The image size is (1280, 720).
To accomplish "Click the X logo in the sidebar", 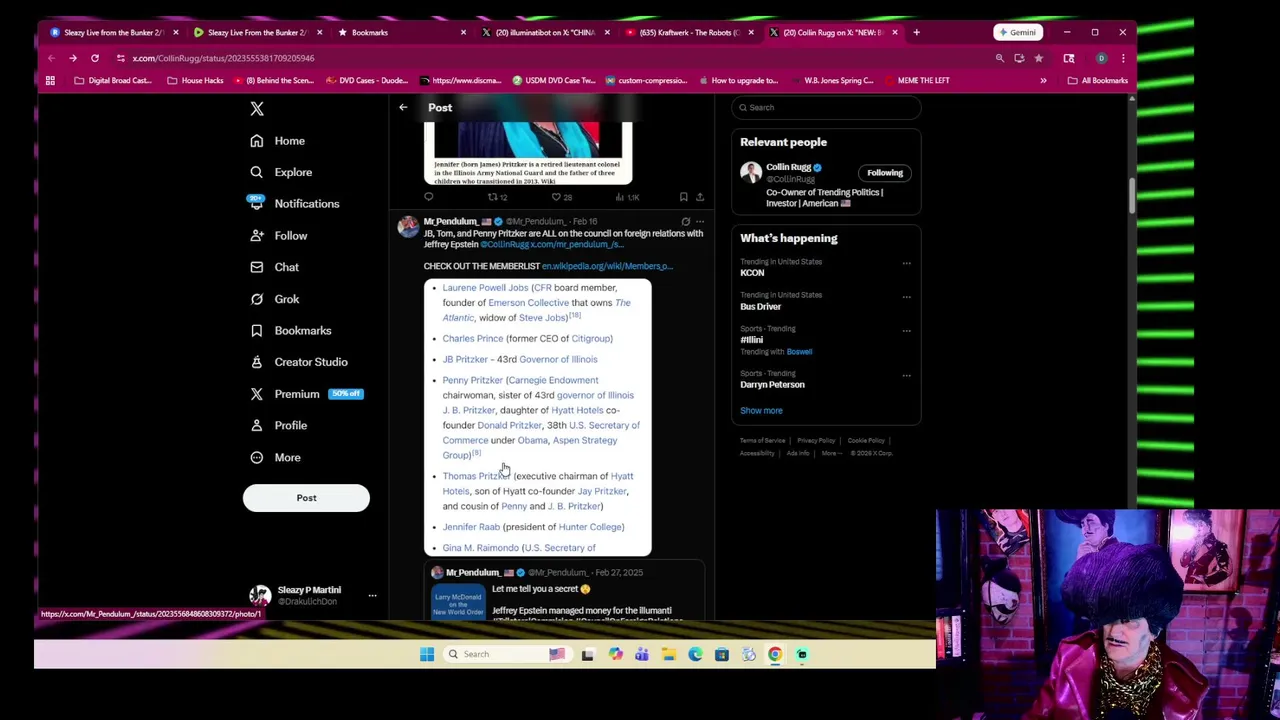I will click(257, 108).
